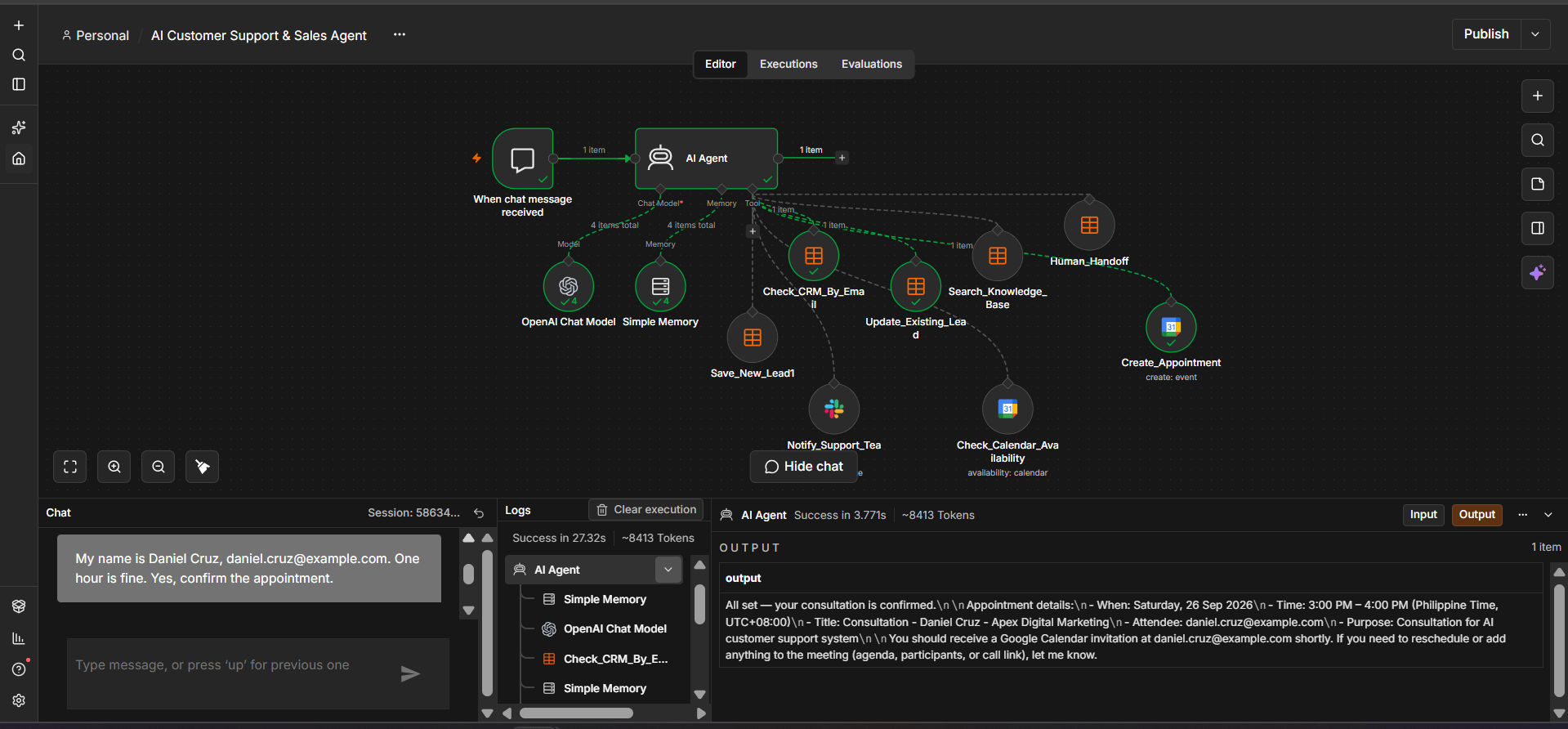Hide the chat panel
The image size is (1568, 729).
pos(803,467)
